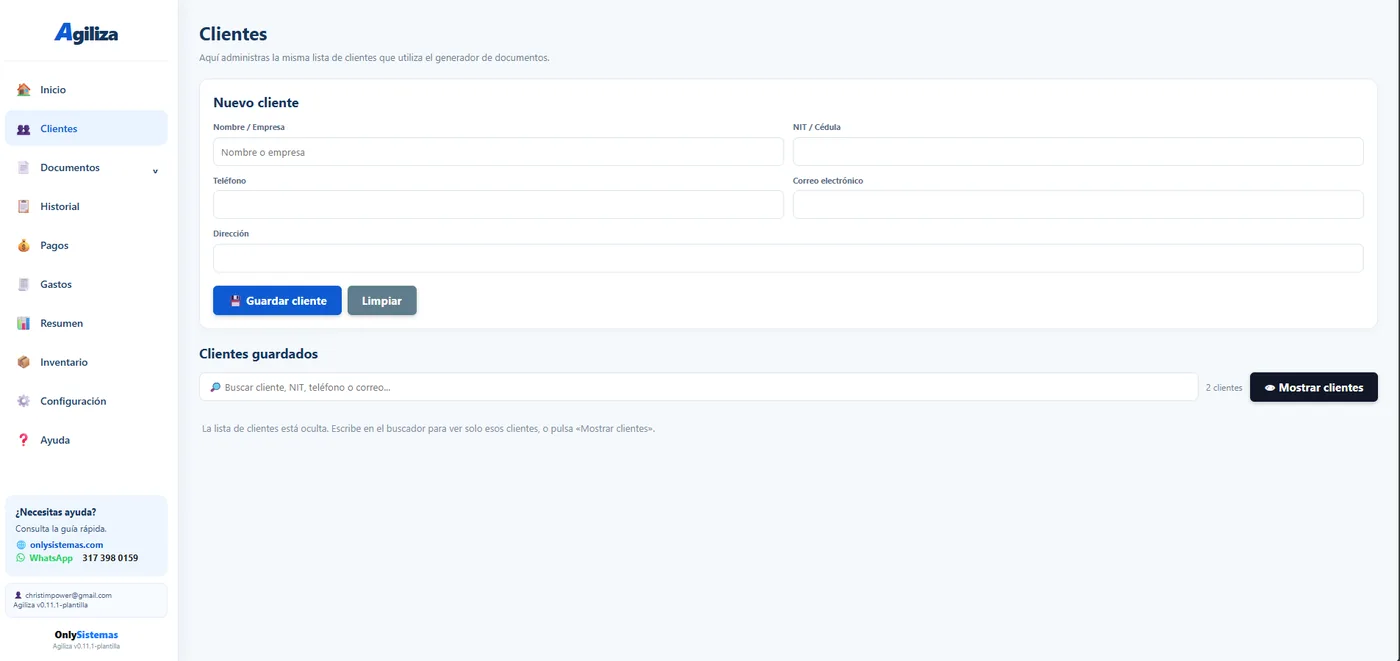Click the Agiliza logo at top of sidebar

tap(86, 33)
